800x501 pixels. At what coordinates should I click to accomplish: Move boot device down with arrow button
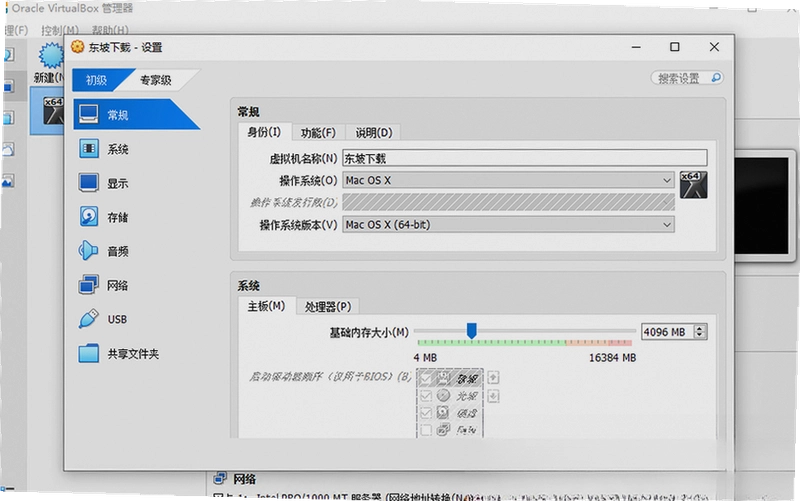(493, 396)
